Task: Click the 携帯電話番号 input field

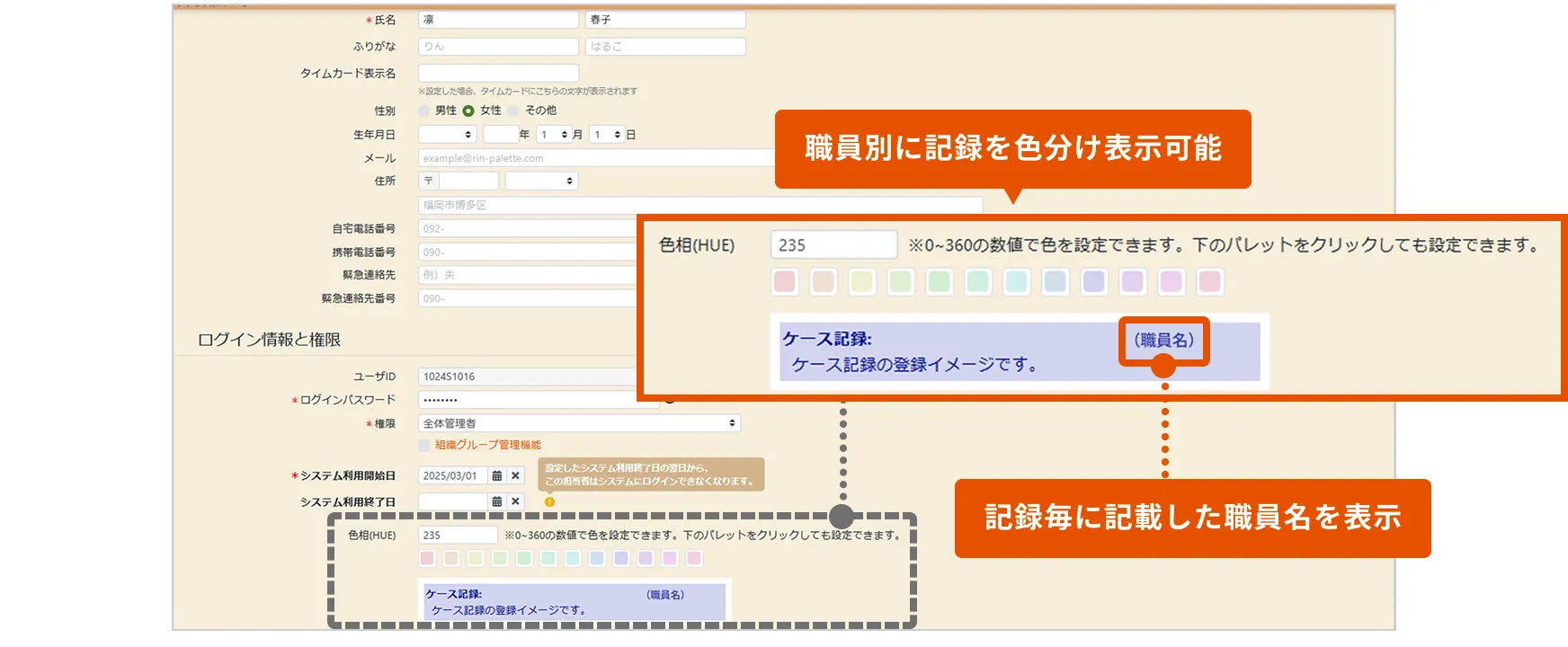Action: pyautogui.click(x=528, y=252)
